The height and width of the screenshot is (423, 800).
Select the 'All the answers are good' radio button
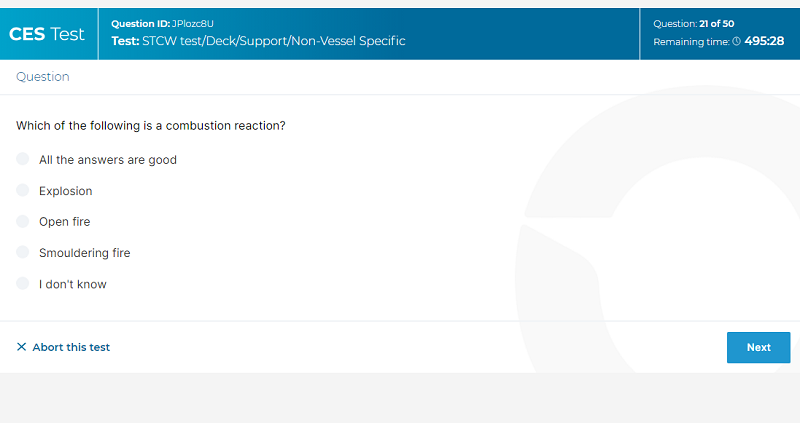22,159
